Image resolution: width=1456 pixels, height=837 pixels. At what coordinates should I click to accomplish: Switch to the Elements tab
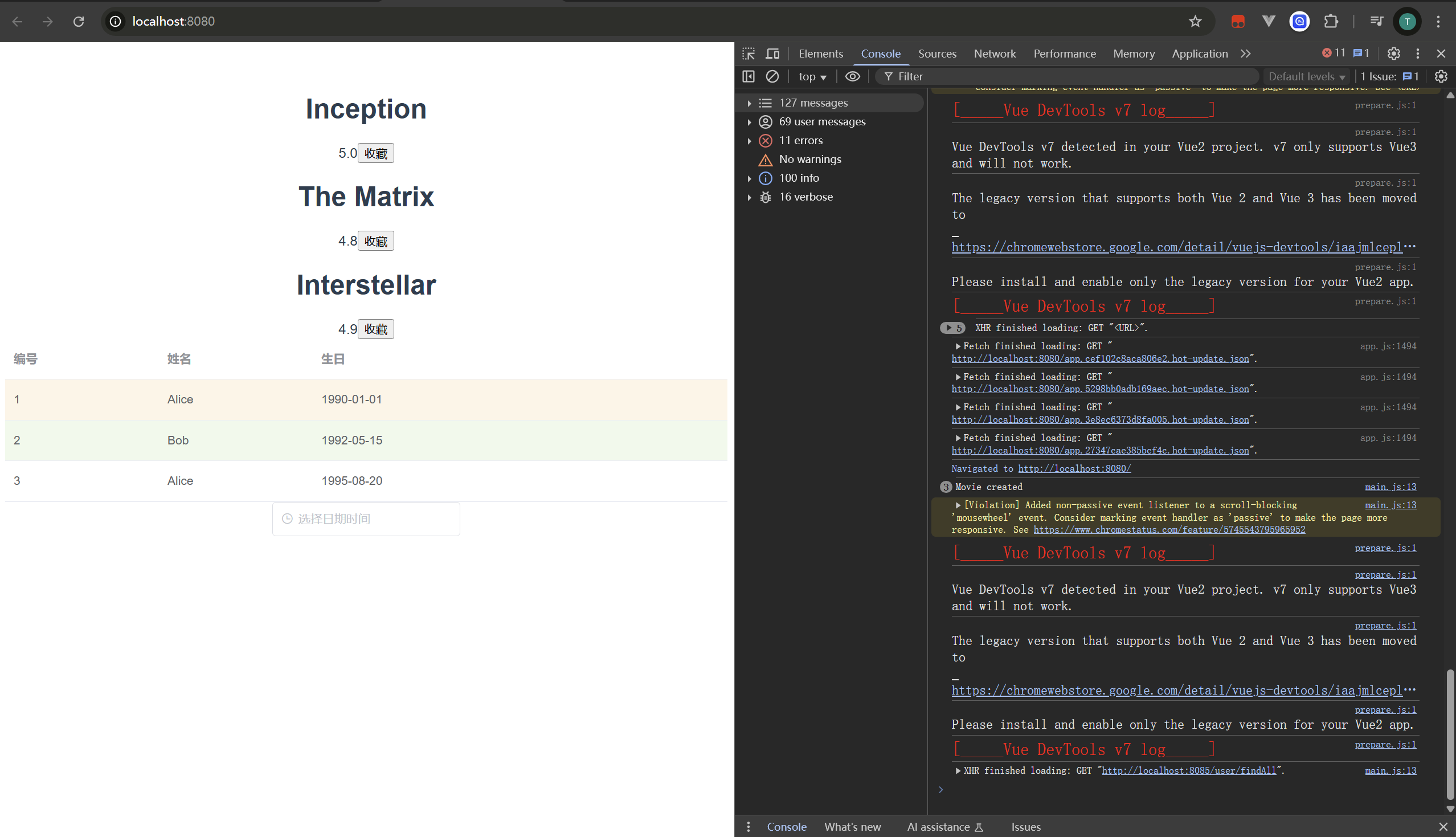(x=820, y=54)
